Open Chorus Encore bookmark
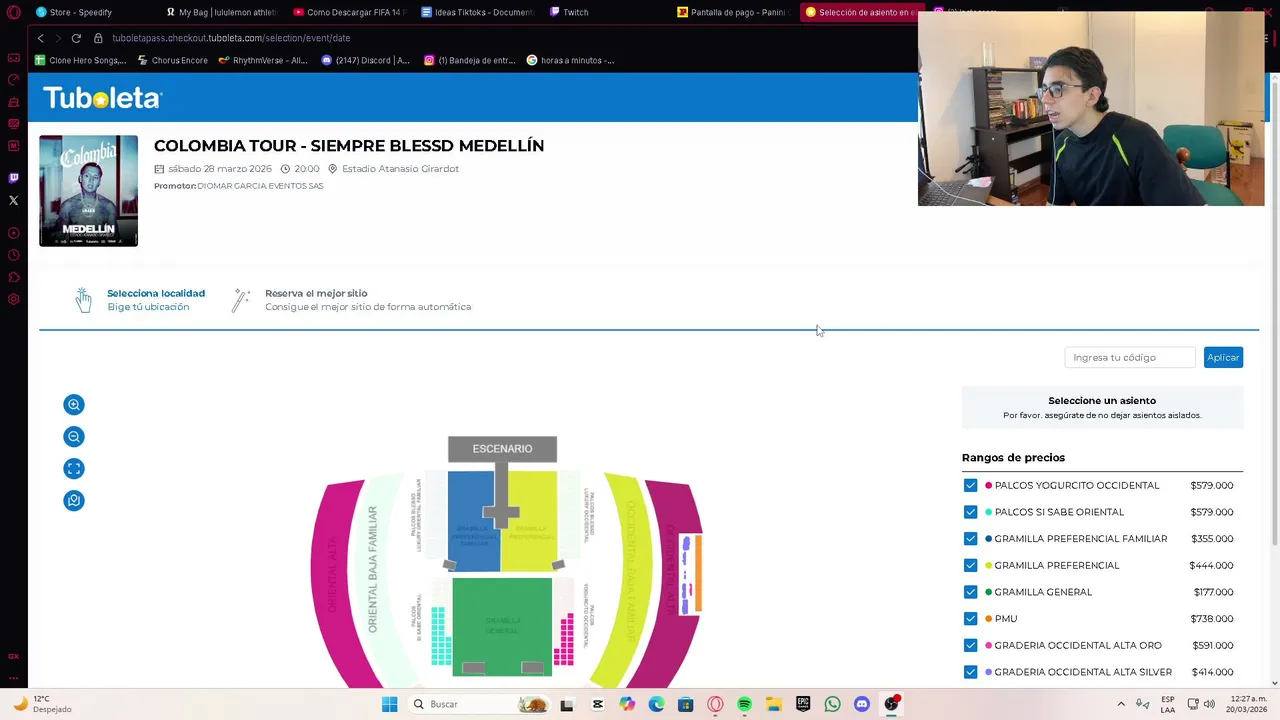This screenshot has width=1280, height=720. tap(172, 60)
